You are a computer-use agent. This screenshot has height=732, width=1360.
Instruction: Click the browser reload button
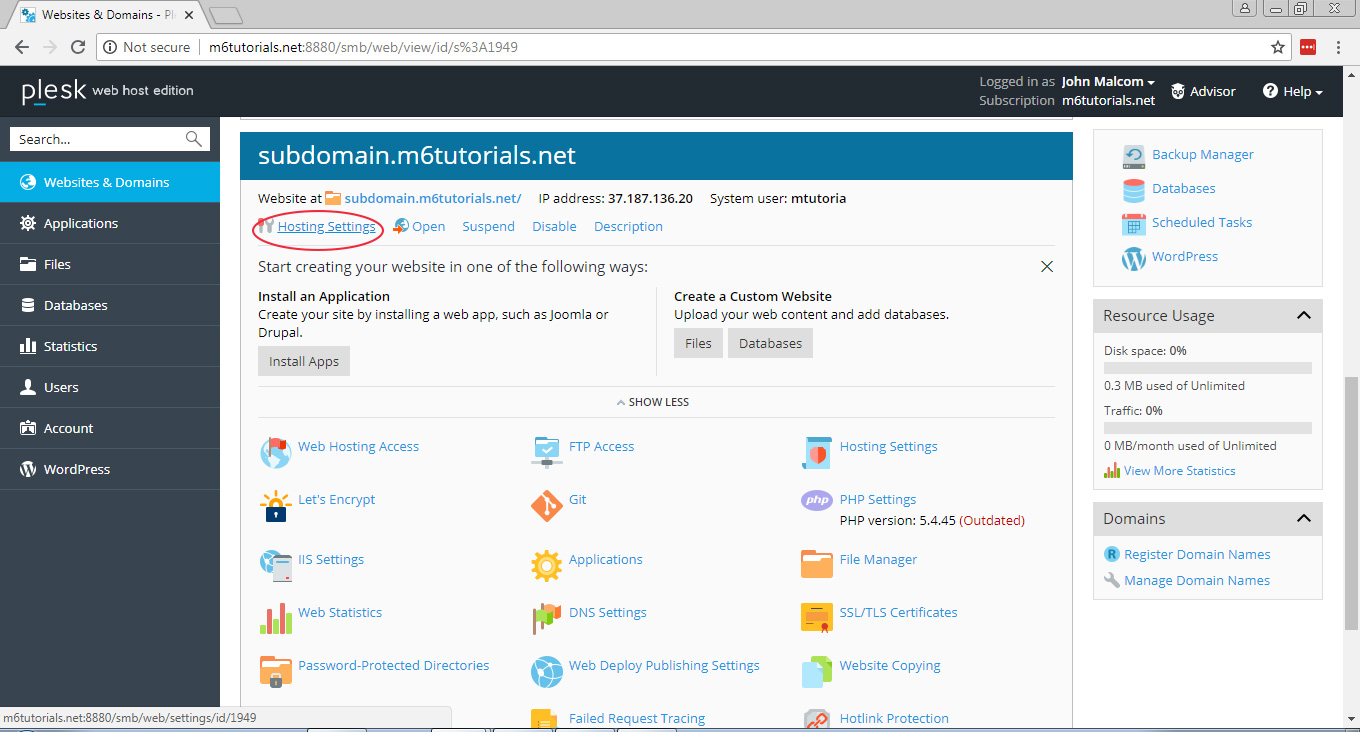click(x=78, y=47)
